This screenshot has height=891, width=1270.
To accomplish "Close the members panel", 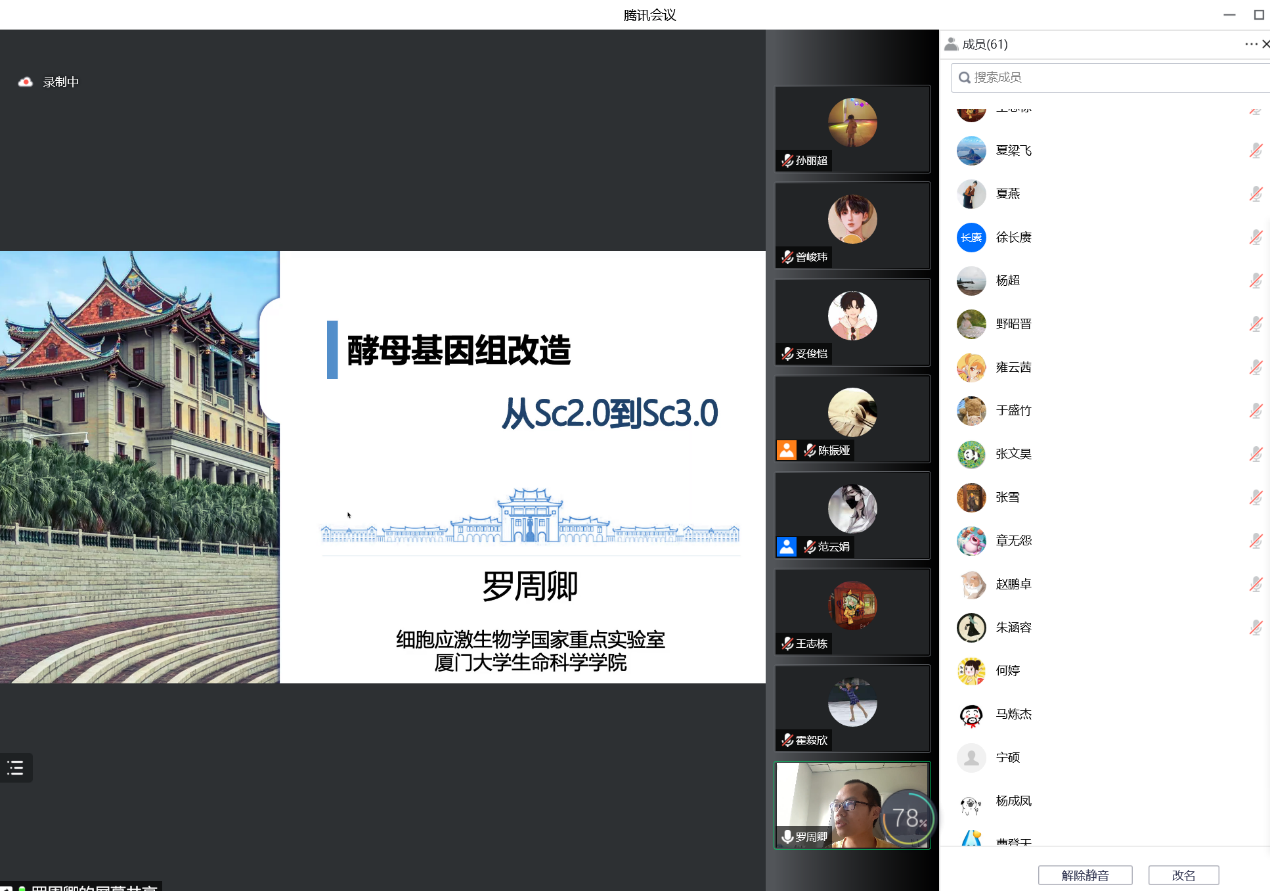I will pyautogui.click(x=1265, y=44).
